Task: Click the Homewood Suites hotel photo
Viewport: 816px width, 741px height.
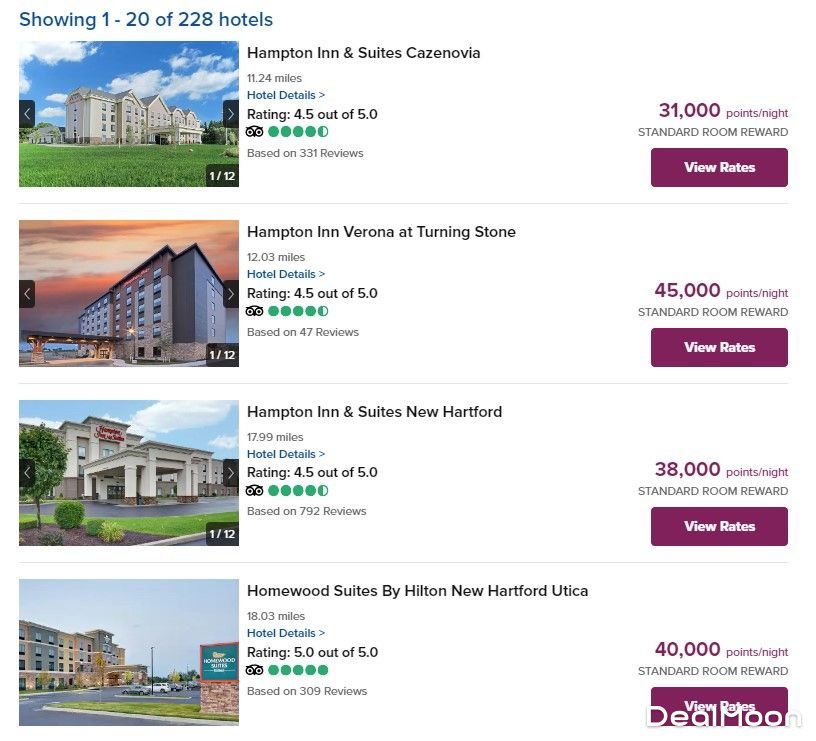Action: (x=129, y=652)
